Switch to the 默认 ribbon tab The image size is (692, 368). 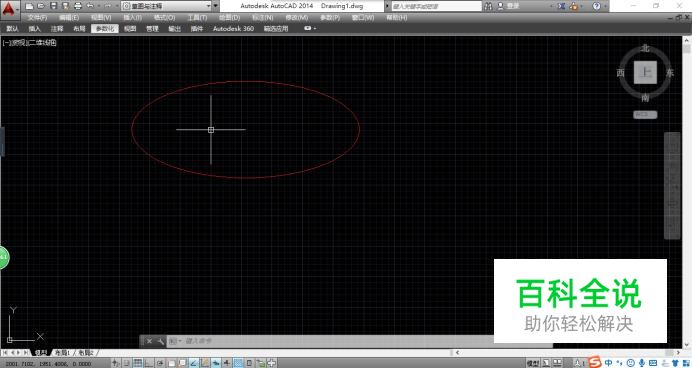[12, 29]
